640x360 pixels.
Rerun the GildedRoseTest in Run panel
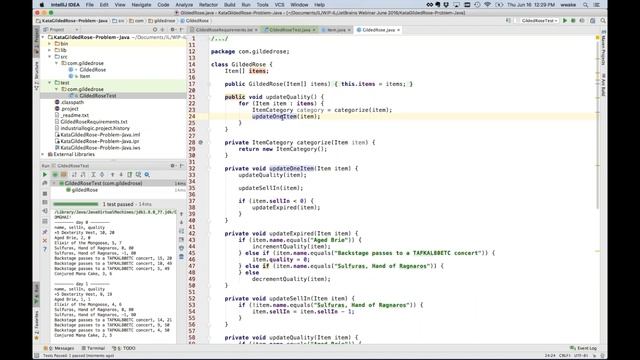45,175
